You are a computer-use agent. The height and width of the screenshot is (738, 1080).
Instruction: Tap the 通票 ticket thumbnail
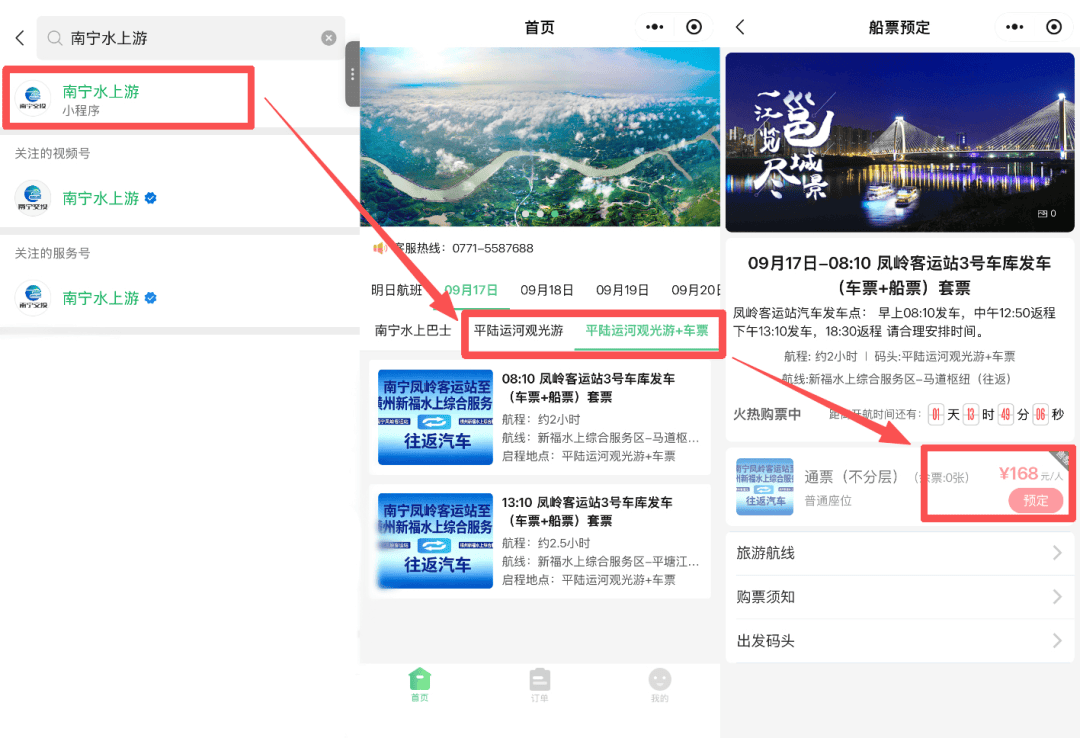pyautogui.click(x=765, y=486)
